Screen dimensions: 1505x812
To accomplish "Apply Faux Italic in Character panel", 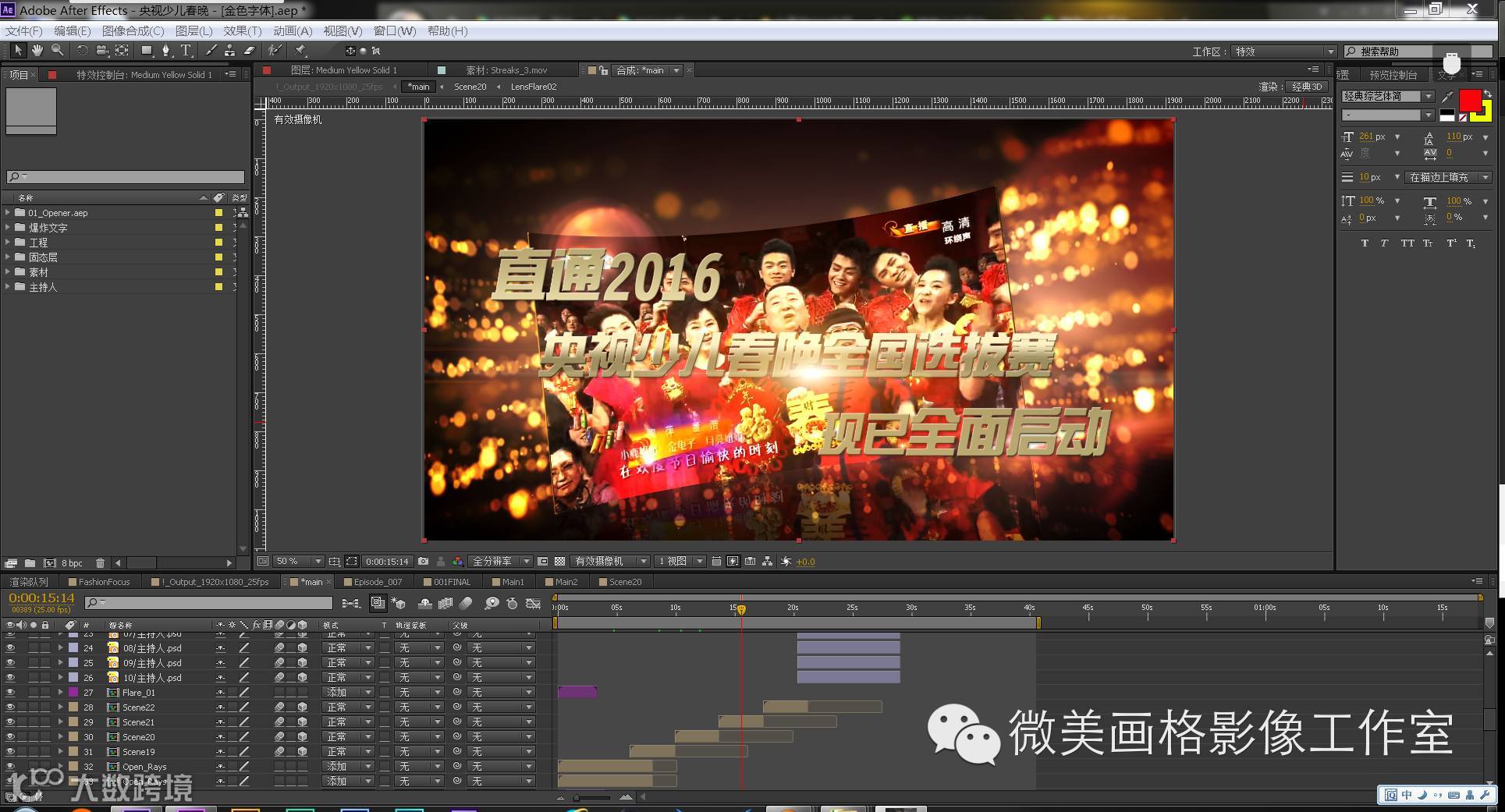I will (x=1385, y=243).
